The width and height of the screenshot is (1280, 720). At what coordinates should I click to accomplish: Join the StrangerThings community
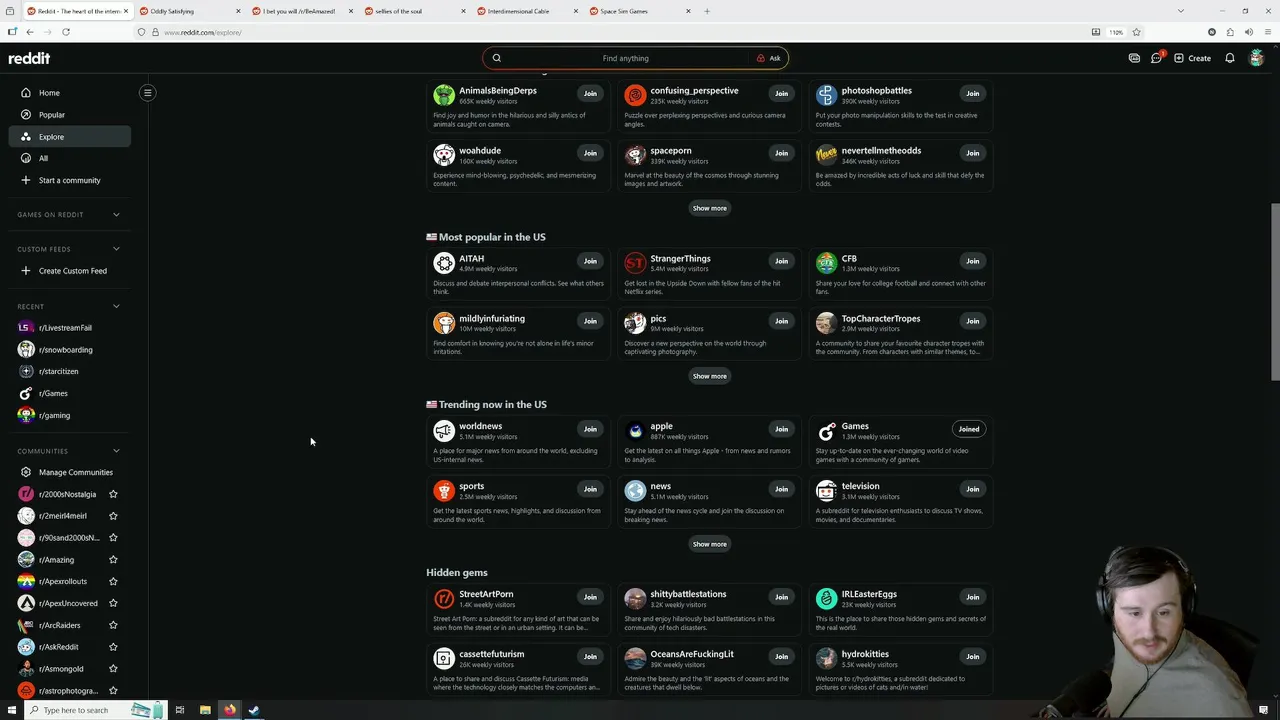click(x=781, y=261)
